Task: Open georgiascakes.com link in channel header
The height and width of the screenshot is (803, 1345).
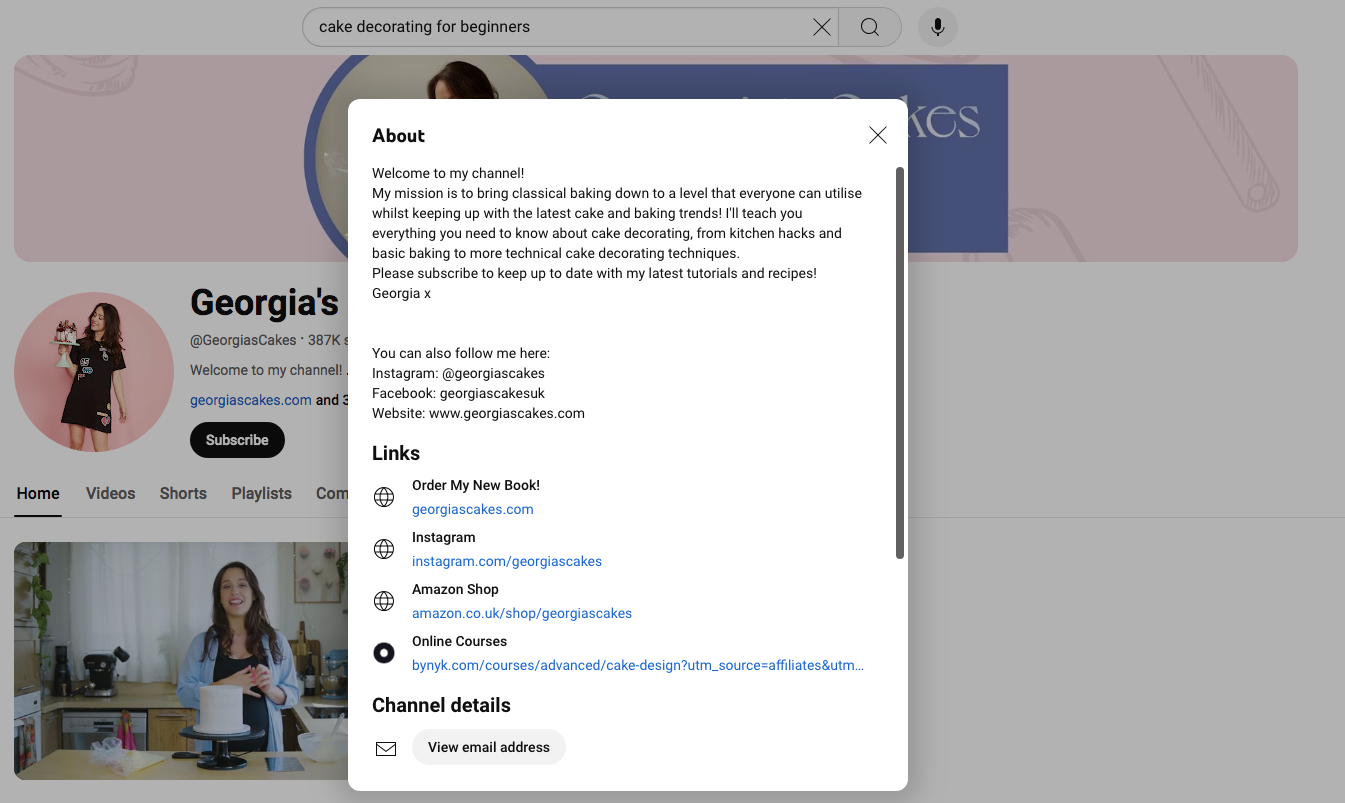Action: pos(251,400)
